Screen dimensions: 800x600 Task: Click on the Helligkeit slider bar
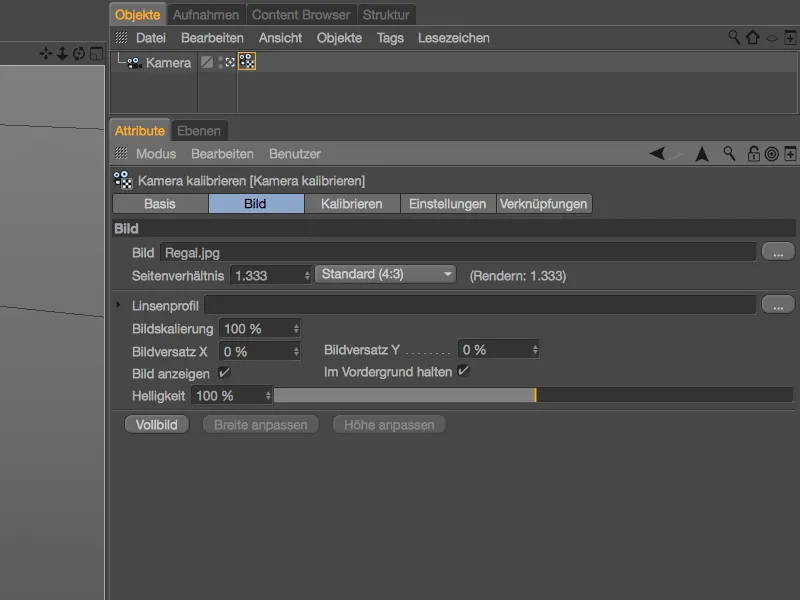(x=400, y=395)
